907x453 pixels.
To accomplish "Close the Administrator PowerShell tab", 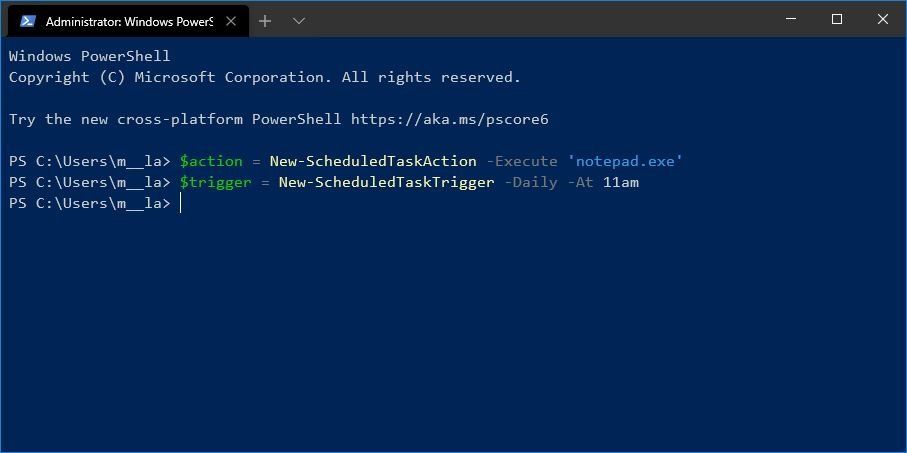I will pyautogui.click(x=231, y=21).
